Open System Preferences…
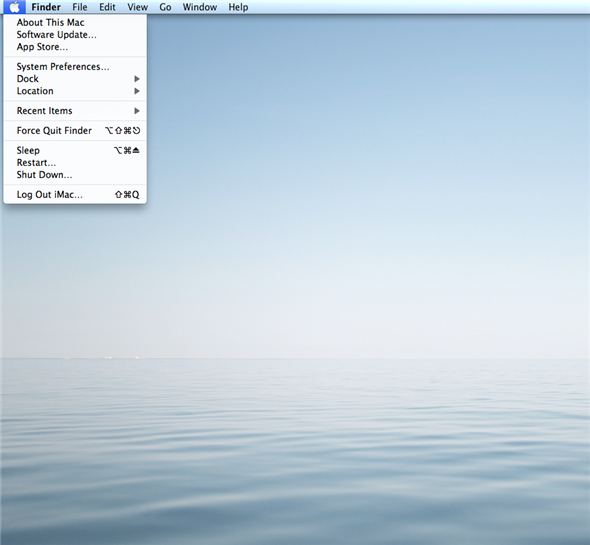 [x=75, y=67]
